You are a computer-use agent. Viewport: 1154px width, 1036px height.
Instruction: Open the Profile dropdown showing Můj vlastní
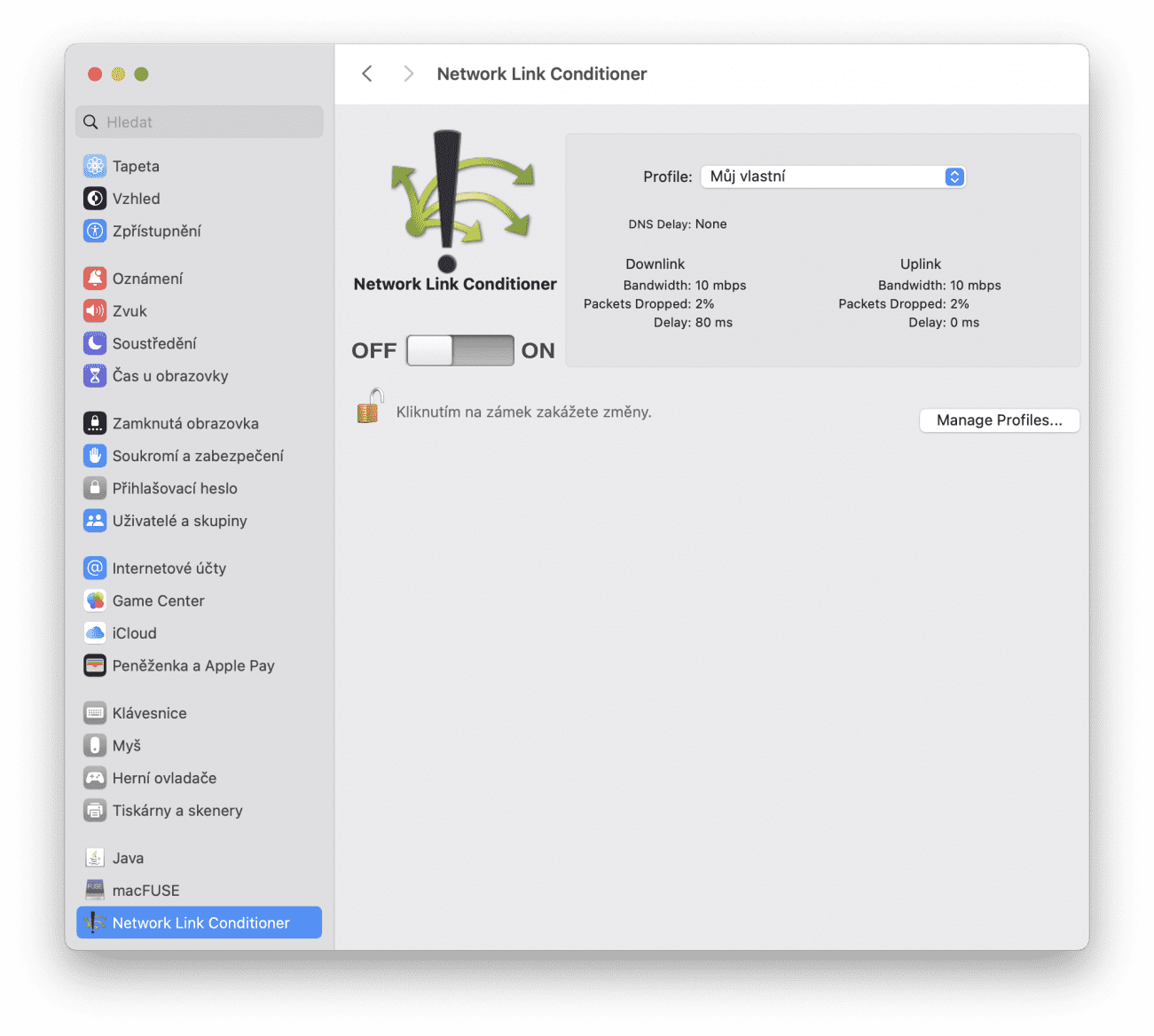point(833,177)
